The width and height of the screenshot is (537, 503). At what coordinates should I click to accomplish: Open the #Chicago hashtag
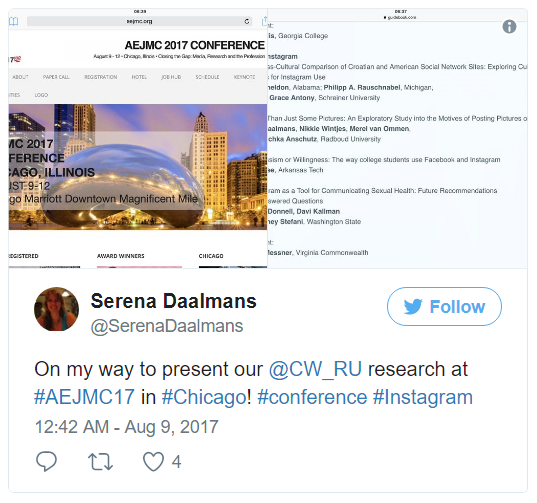(204, 397)
